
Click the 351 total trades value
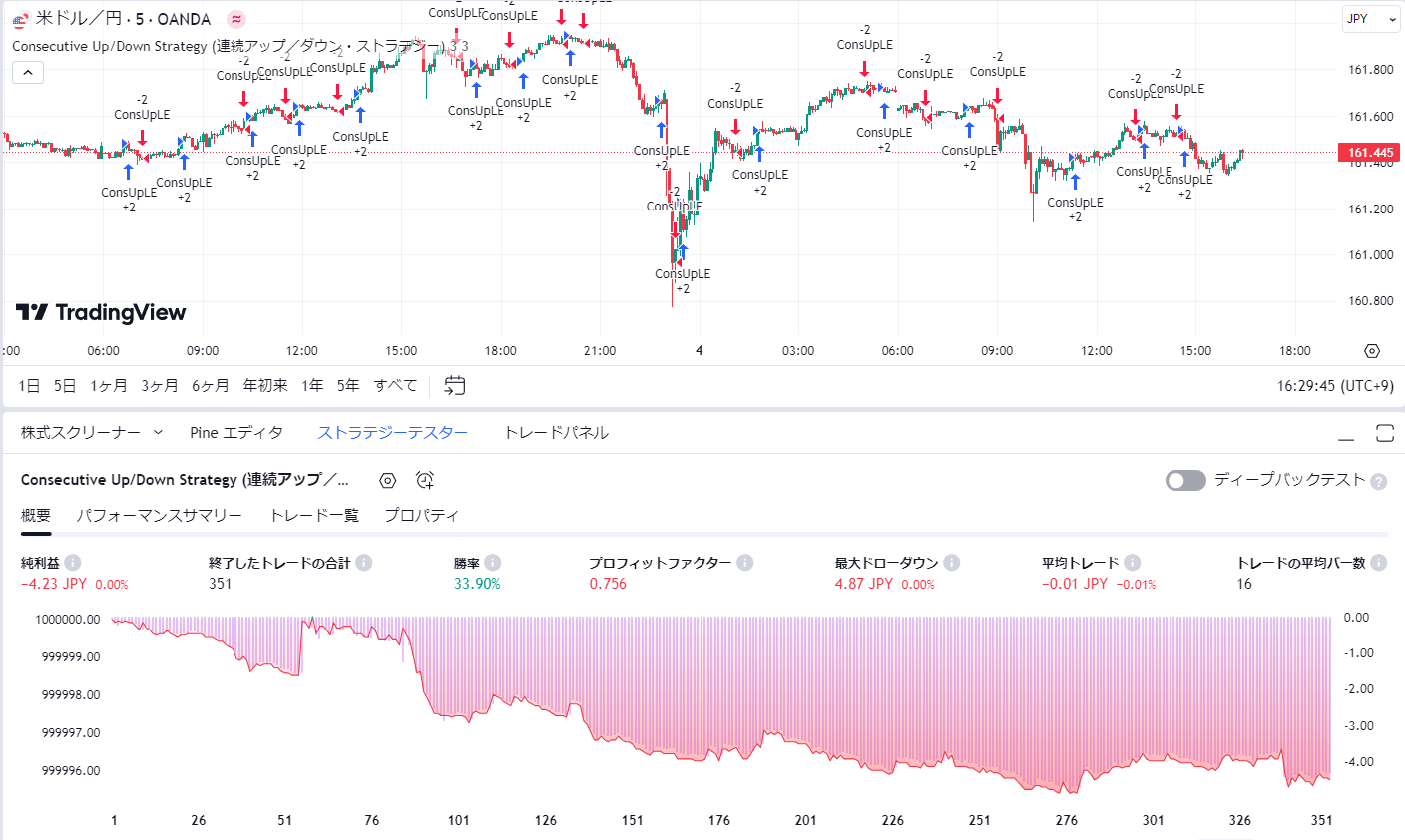point(221,584)
